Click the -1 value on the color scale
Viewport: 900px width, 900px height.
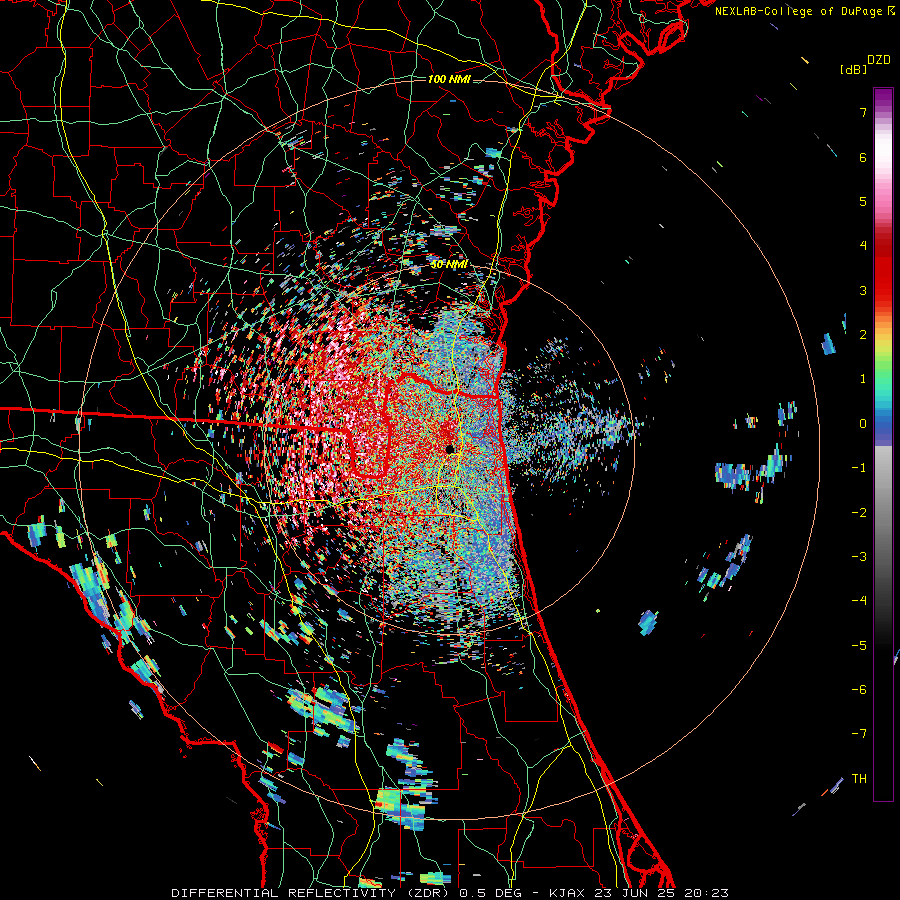[x=859, y=468]
